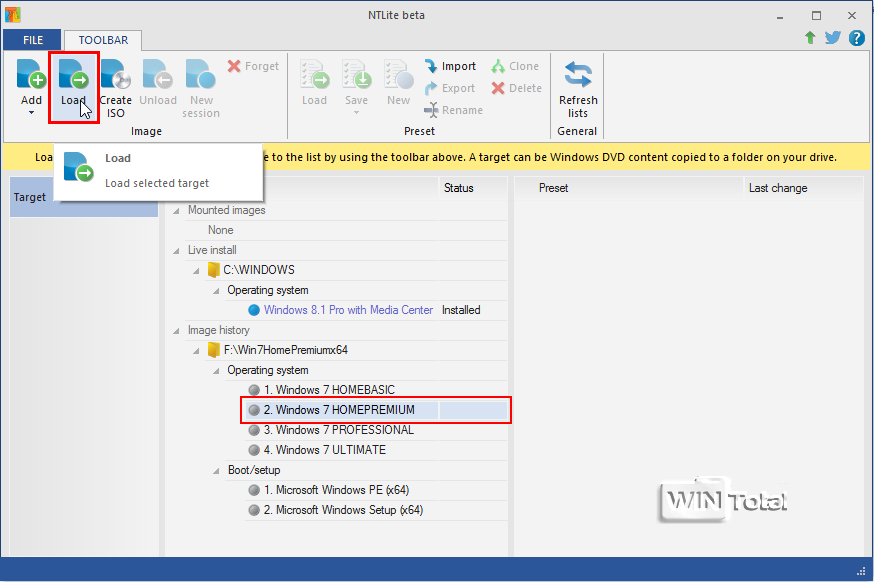The width and height of the screenshot is (874, 582).
Task: Click Rename preset
Action: [454, 110]
